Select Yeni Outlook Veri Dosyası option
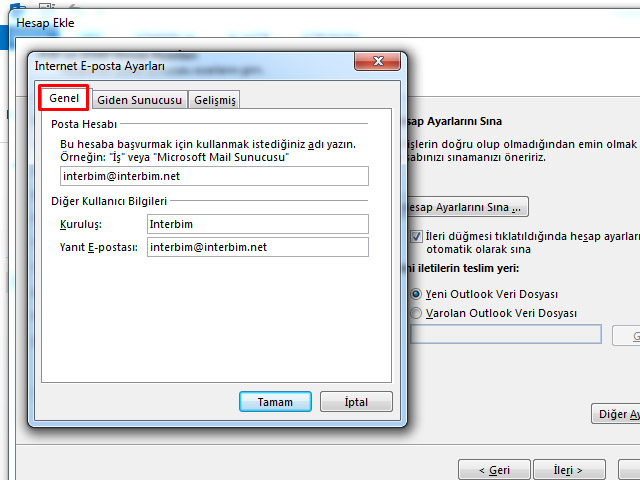Screen dimensions: 640x480 [x=416, y=295]
